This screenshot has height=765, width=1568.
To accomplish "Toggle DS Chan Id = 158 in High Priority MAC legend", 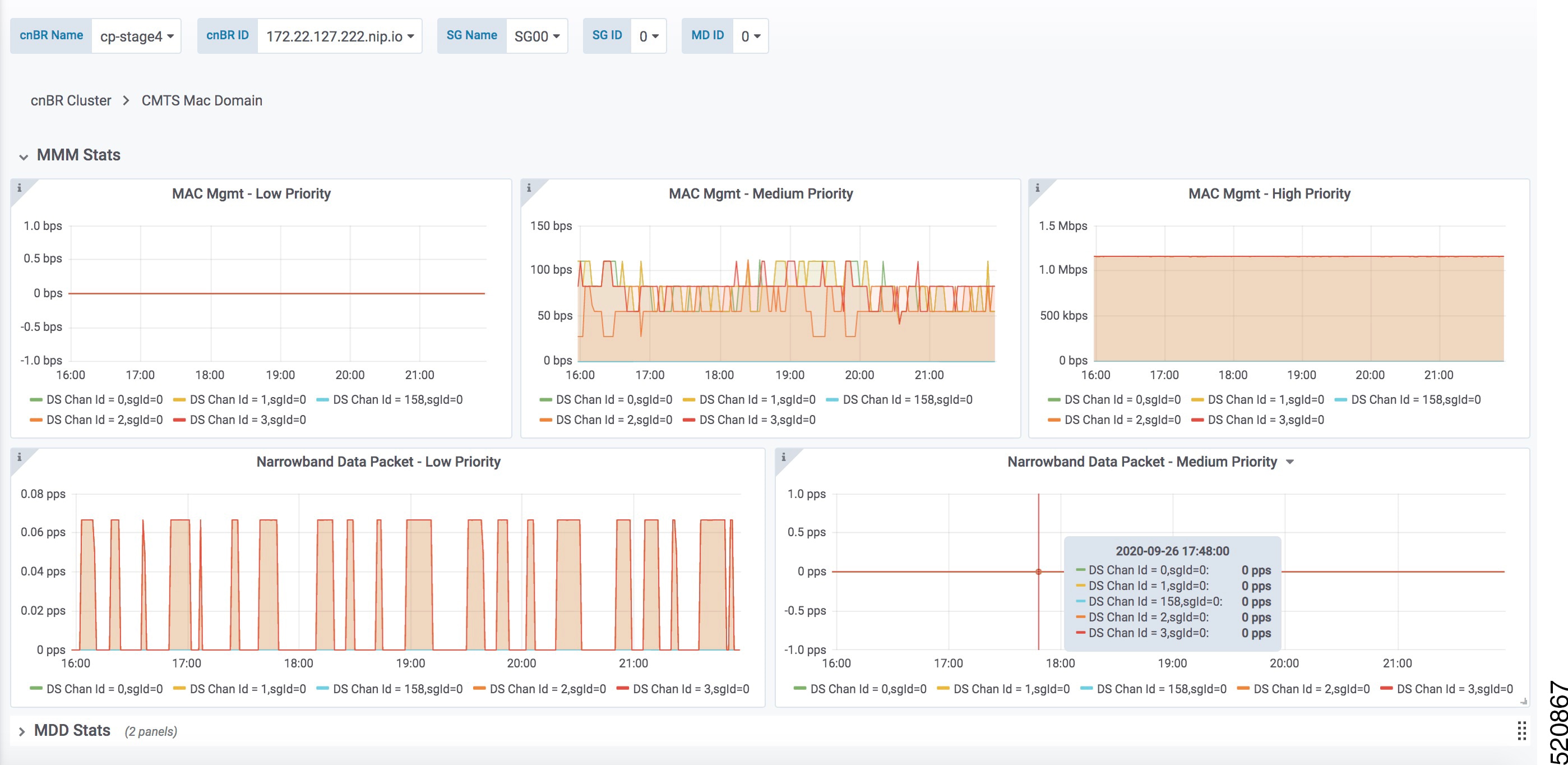I will click(x=1416, y=399).
